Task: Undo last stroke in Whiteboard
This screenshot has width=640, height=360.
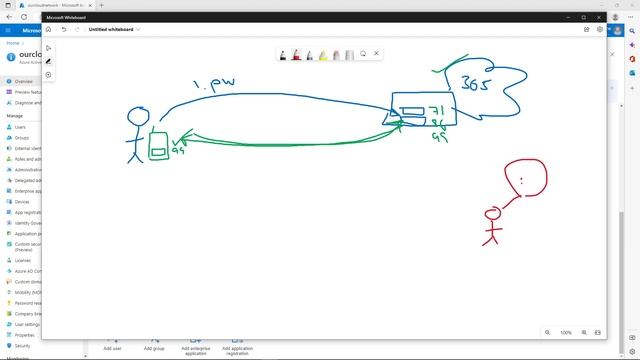Action: click(64, 29)
